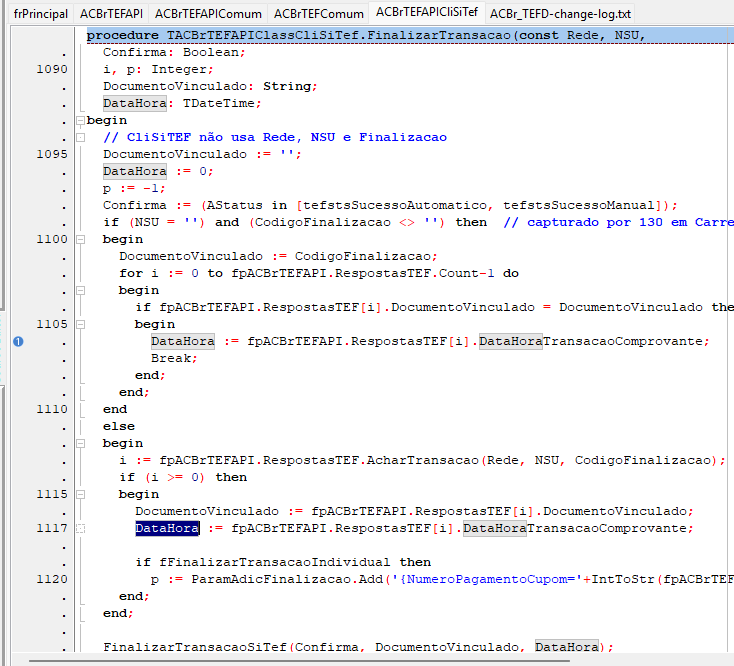
Task: Open the ACBr_TEFD-change-log.txt tab
Action: 560,14
